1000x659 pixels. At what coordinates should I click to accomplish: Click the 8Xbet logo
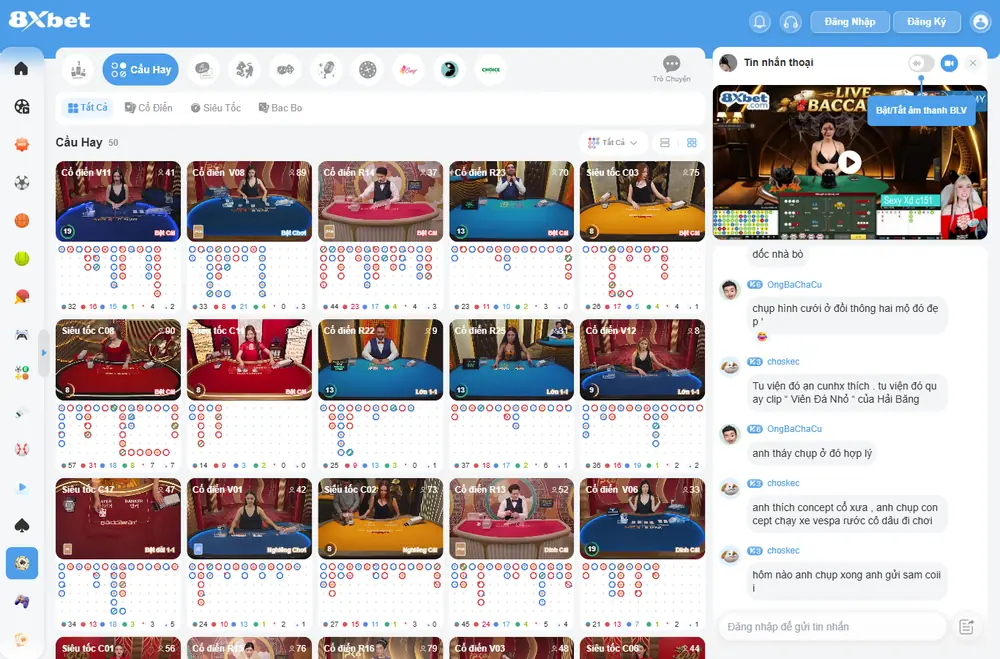point(49,20)
